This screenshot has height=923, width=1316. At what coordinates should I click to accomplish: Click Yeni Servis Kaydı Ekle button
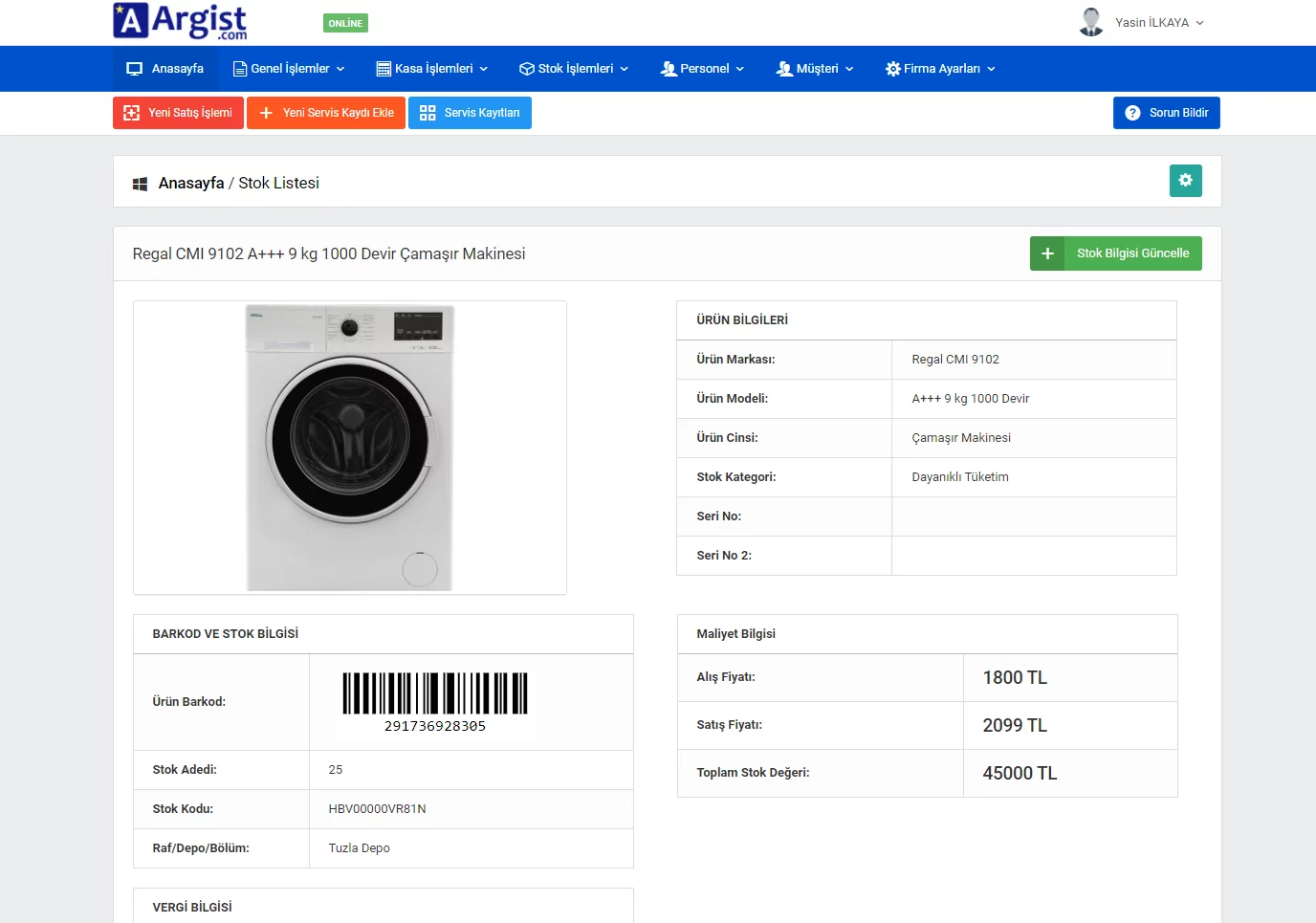point(326,113)
